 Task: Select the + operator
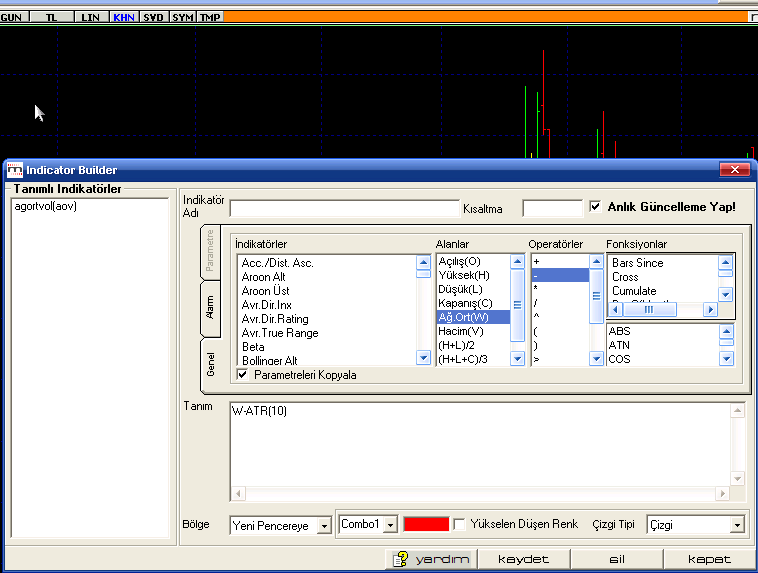coord(560,261)
